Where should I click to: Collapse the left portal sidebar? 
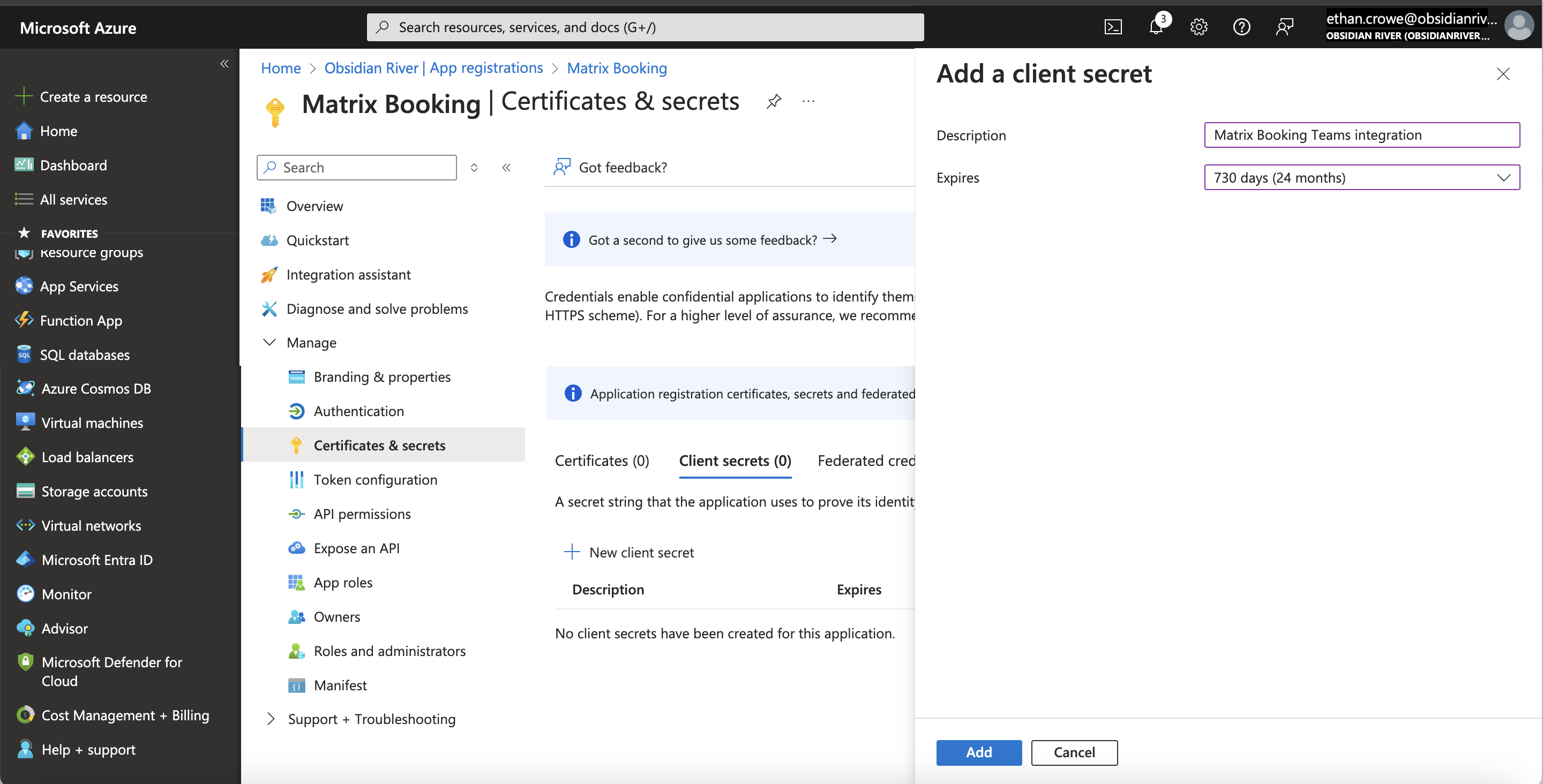click(x=224, y=64)
